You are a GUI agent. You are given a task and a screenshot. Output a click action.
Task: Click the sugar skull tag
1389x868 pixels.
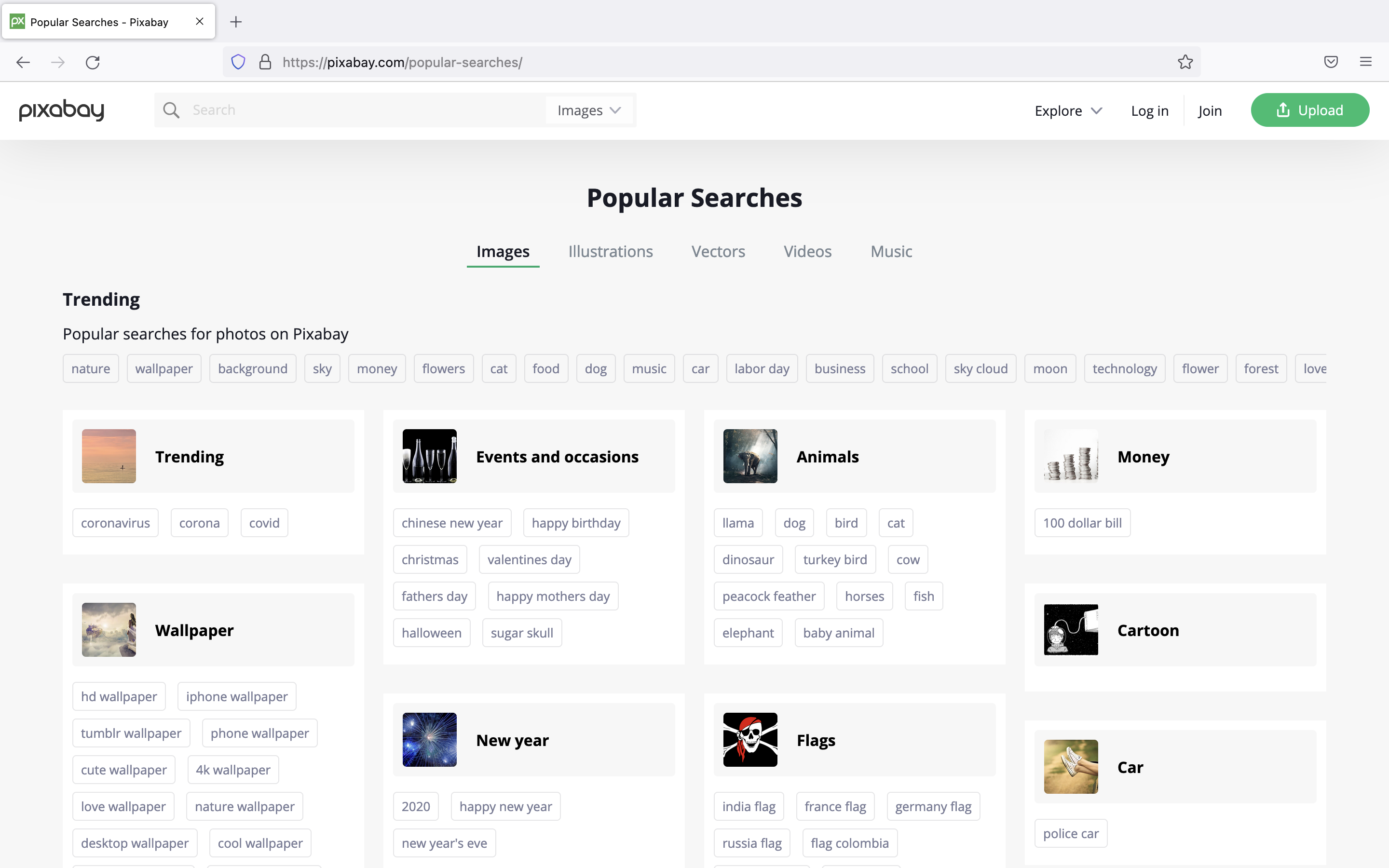tap(522, 633)
